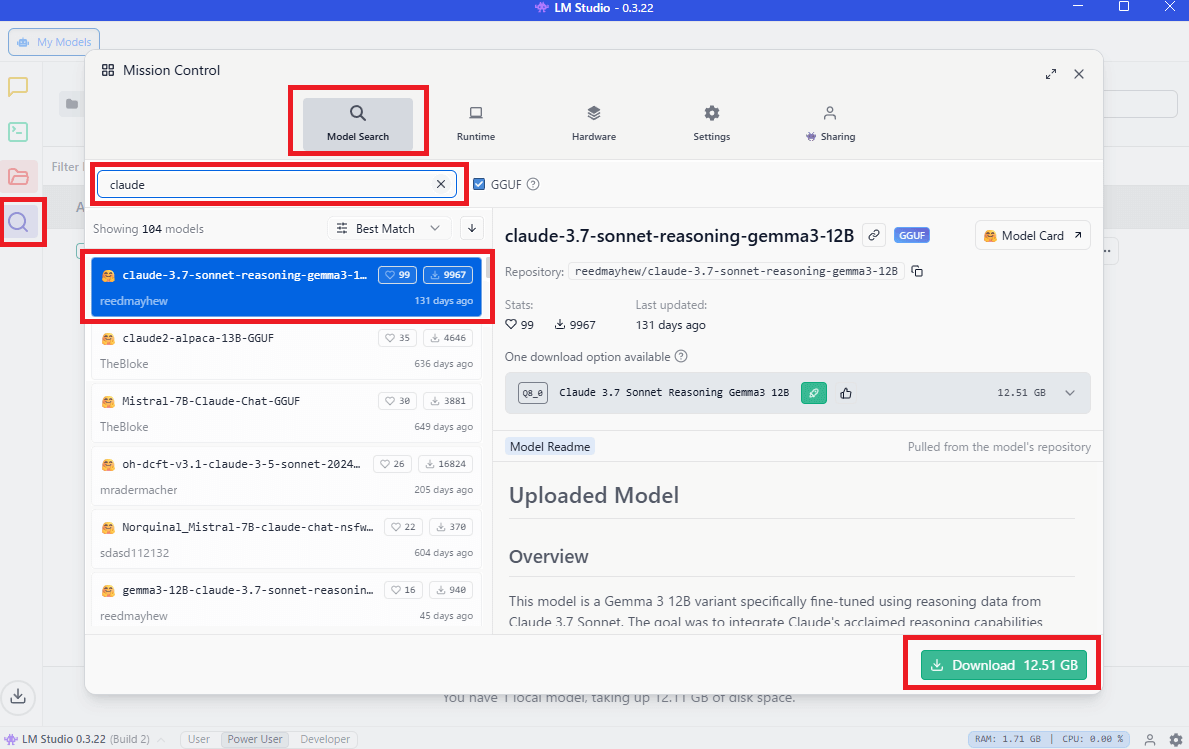The height and width of the screenshot is (749, 1189).
Task: Clear the 'claude' search query
Action: (441, 184)
